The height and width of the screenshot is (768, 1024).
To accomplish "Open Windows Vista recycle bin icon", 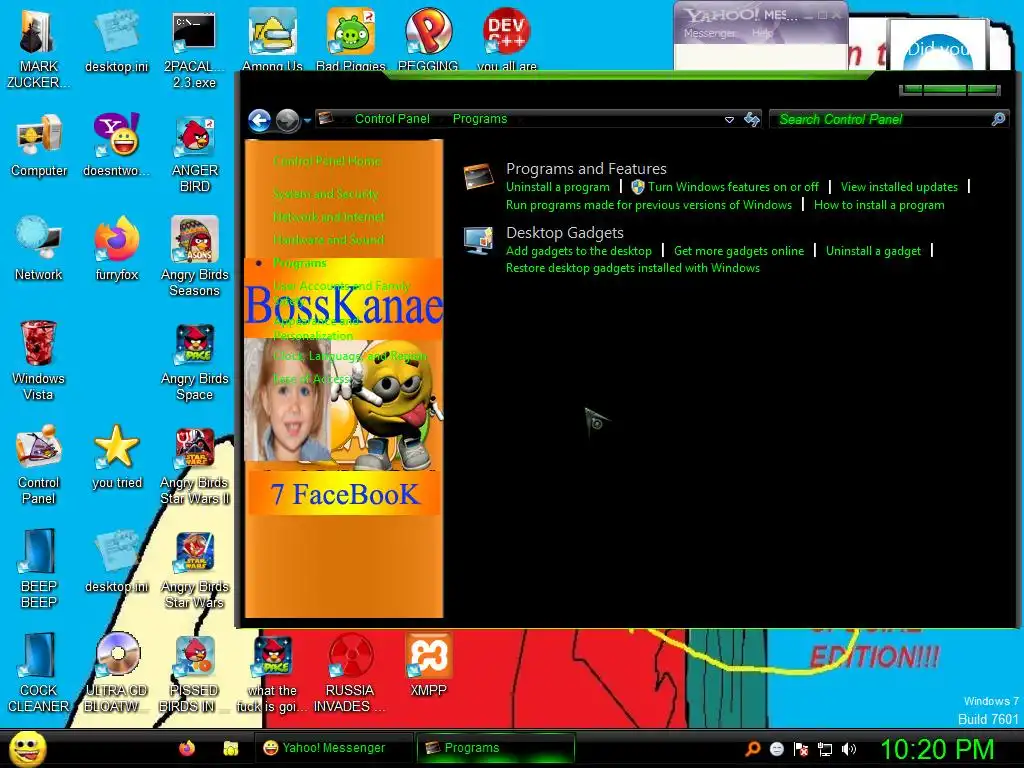I will coord(38,360).
